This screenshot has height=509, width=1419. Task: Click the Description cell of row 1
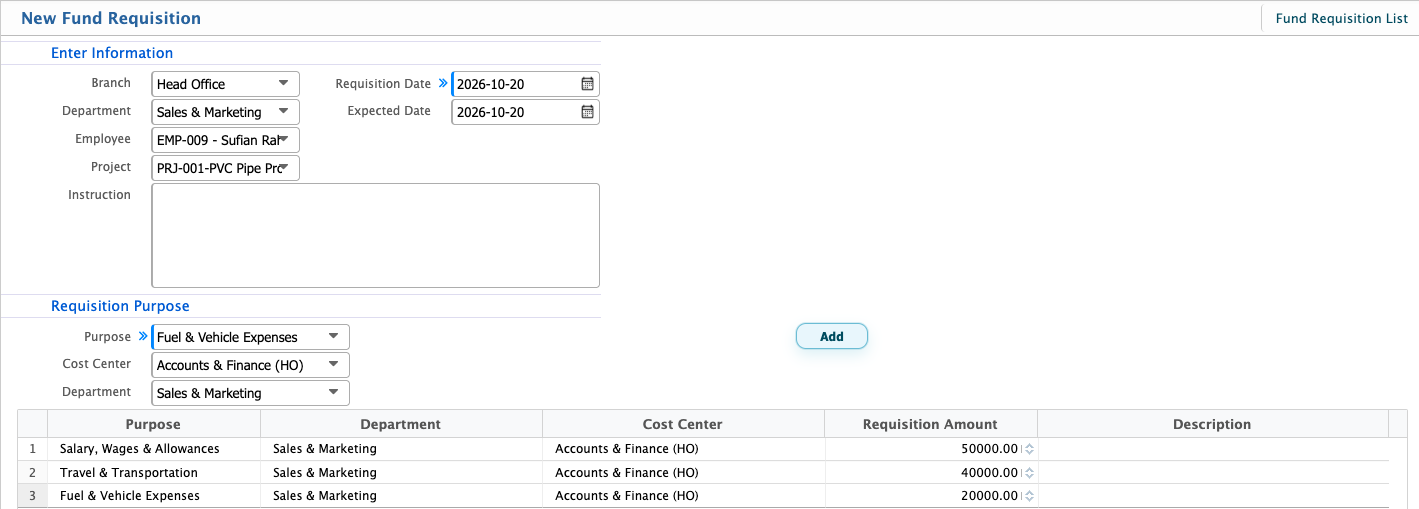click(x=1213, y=449)
